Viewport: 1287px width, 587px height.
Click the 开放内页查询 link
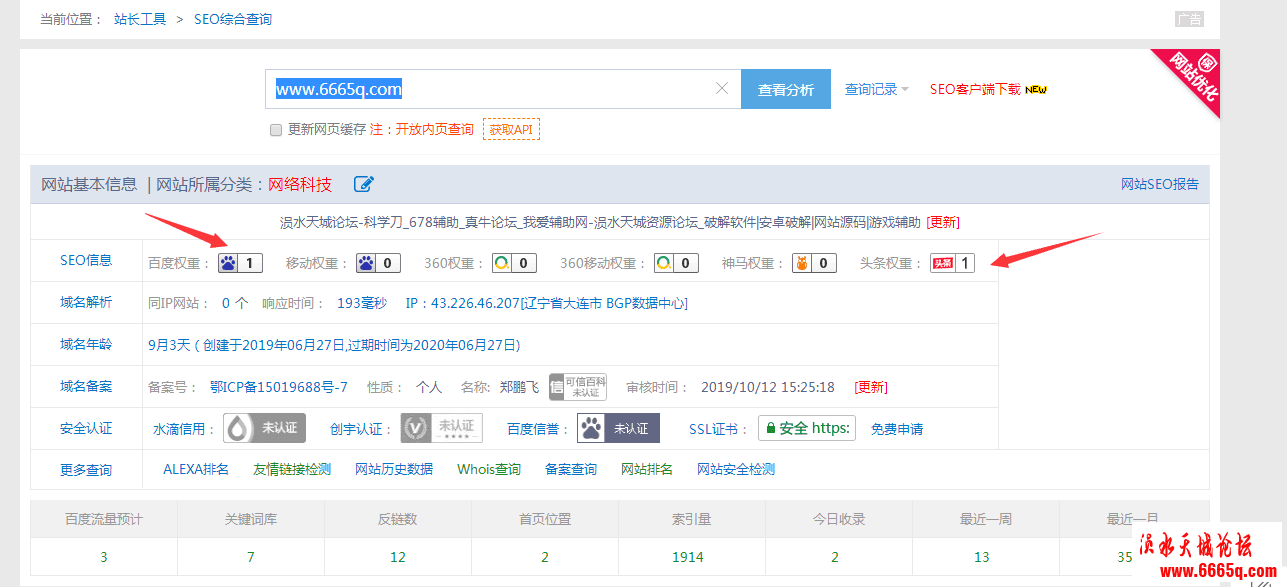(435, 129)
